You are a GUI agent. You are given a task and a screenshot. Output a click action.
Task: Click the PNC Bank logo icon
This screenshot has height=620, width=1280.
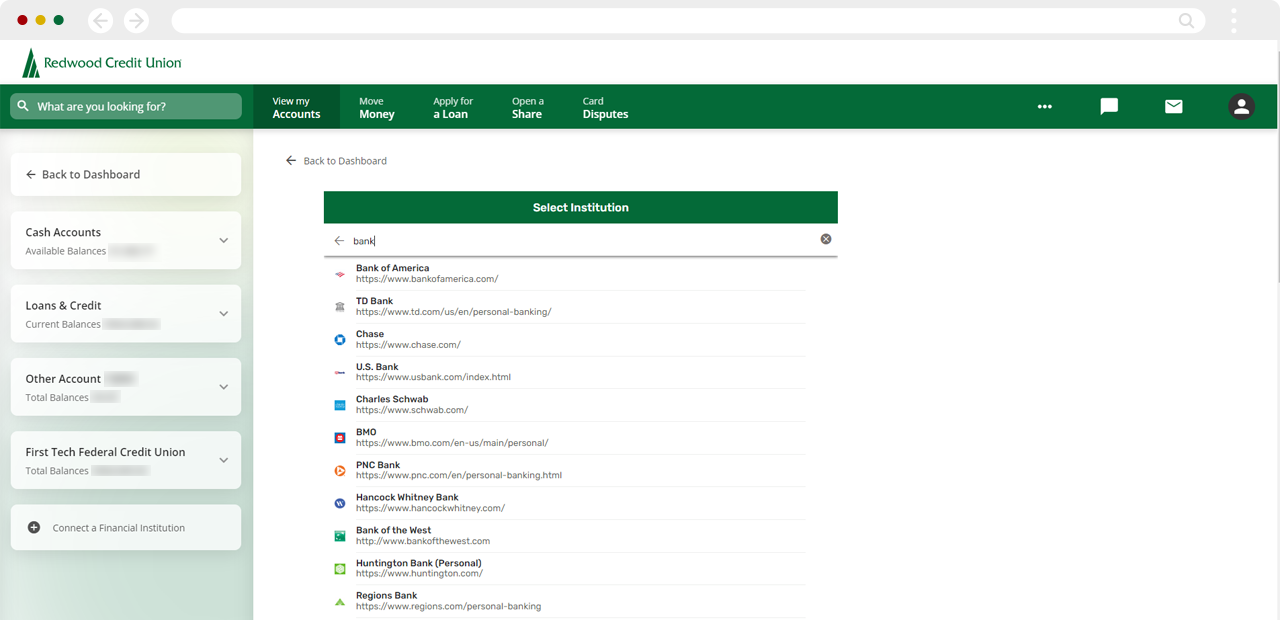[x=340, y=470]
